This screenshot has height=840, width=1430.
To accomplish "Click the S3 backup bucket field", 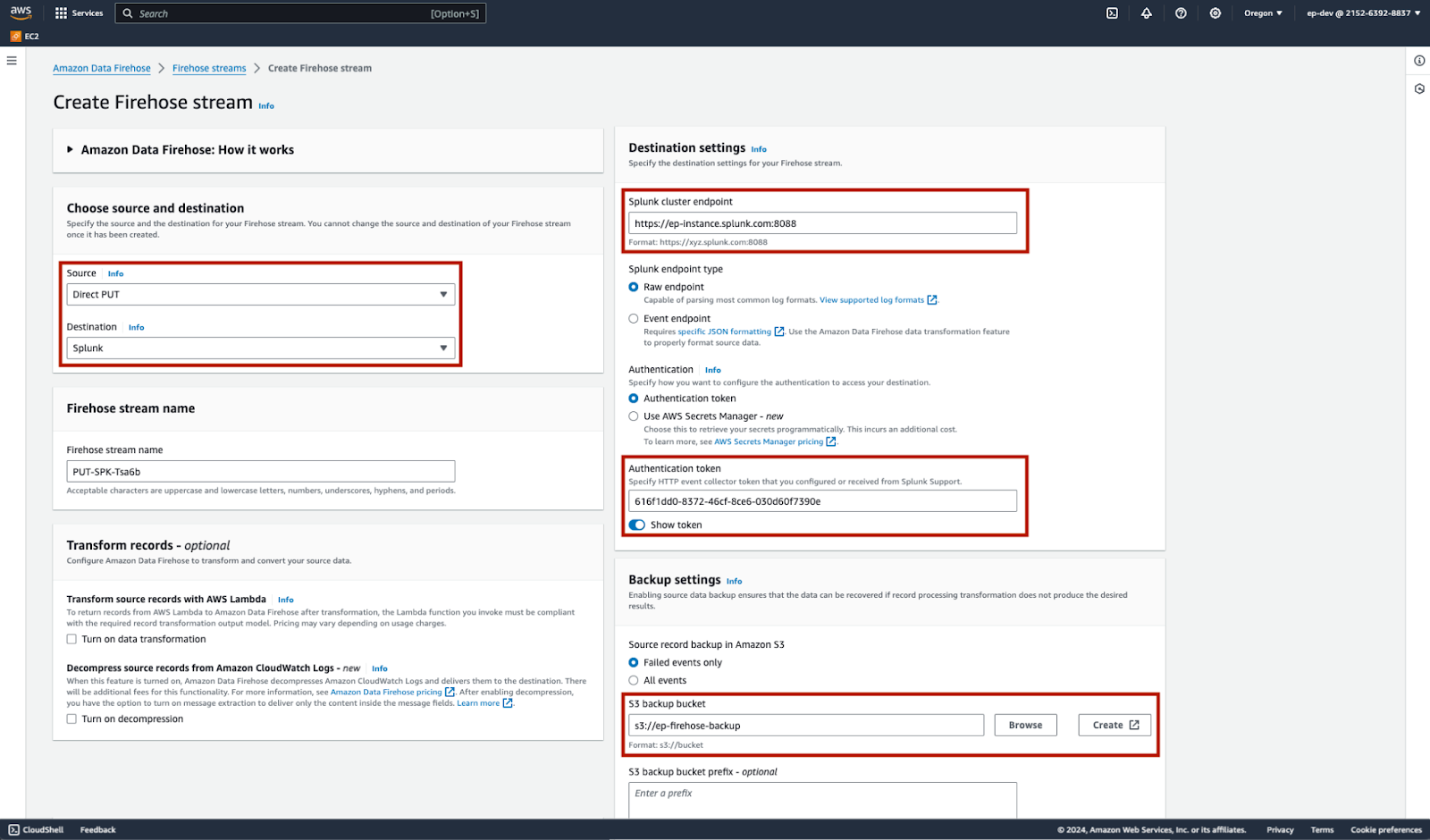I will 806,726.
